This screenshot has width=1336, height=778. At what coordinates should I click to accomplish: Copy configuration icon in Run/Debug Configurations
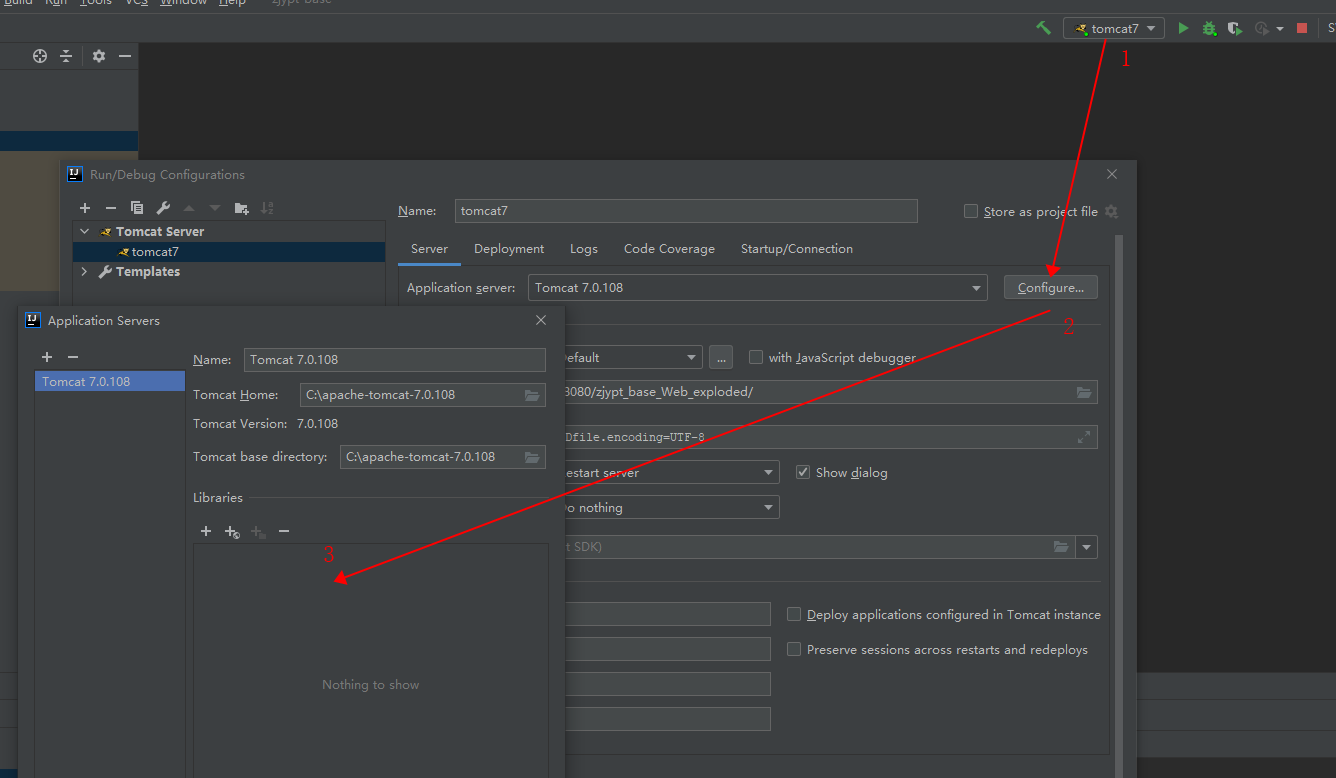coord(137,208)
